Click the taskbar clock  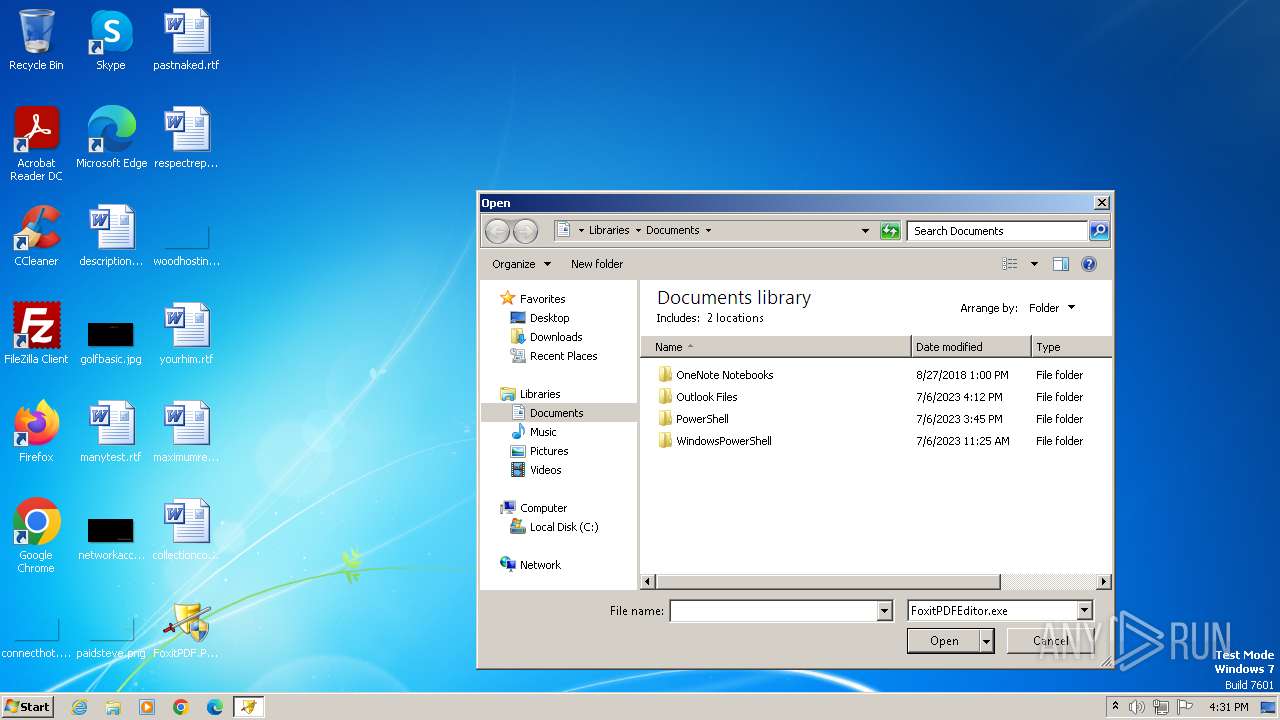tap(1228, 707)
